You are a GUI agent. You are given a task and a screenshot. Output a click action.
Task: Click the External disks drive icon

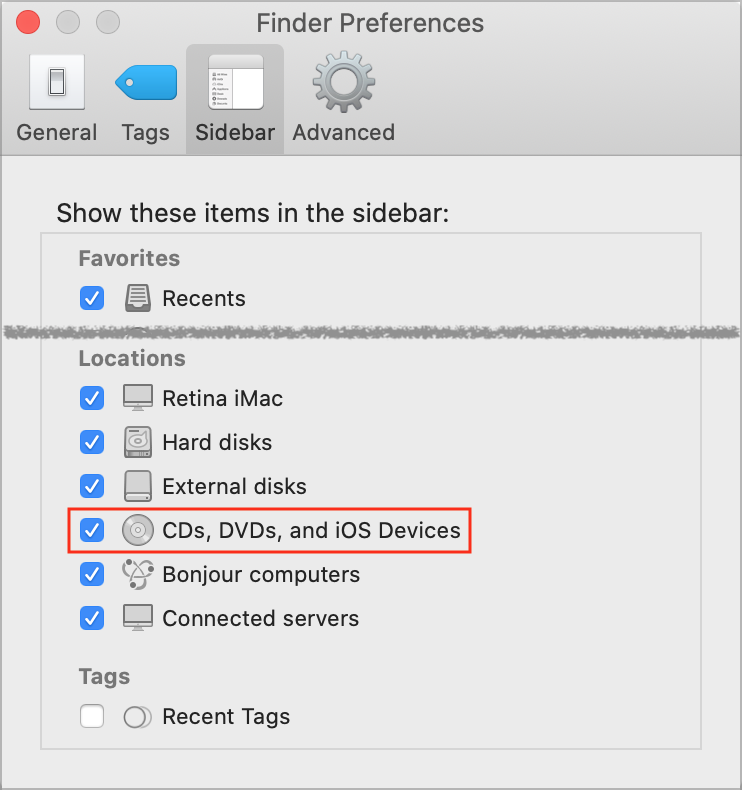pos(138,486)
